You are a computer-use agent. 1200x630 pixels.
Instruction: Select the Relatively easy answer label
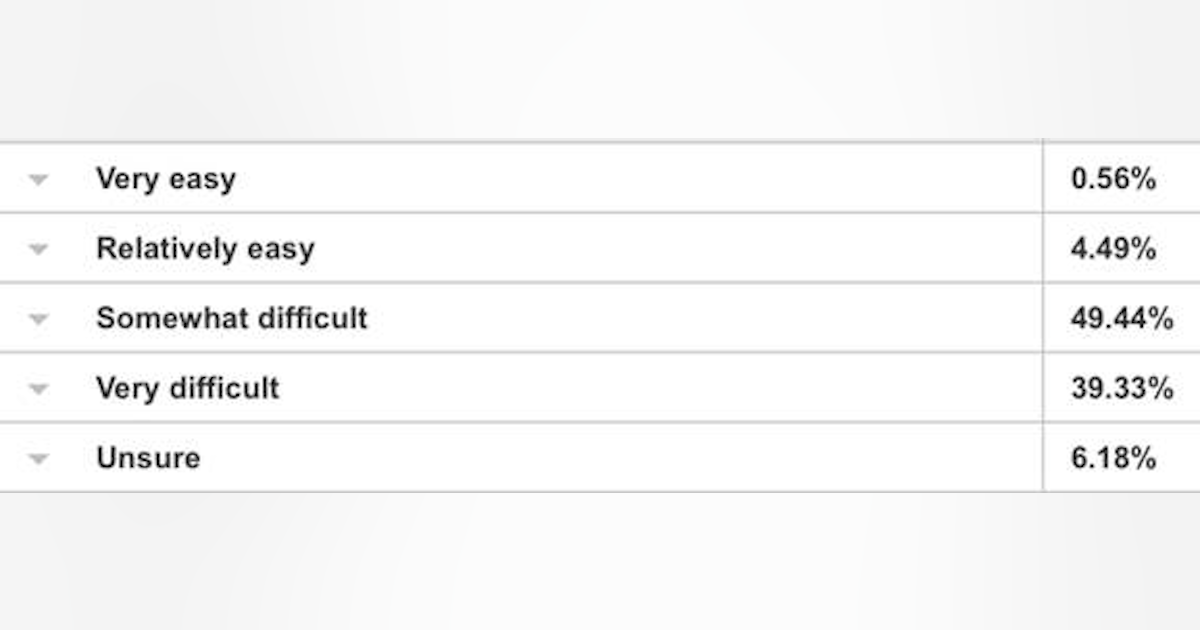coord(205,248)
